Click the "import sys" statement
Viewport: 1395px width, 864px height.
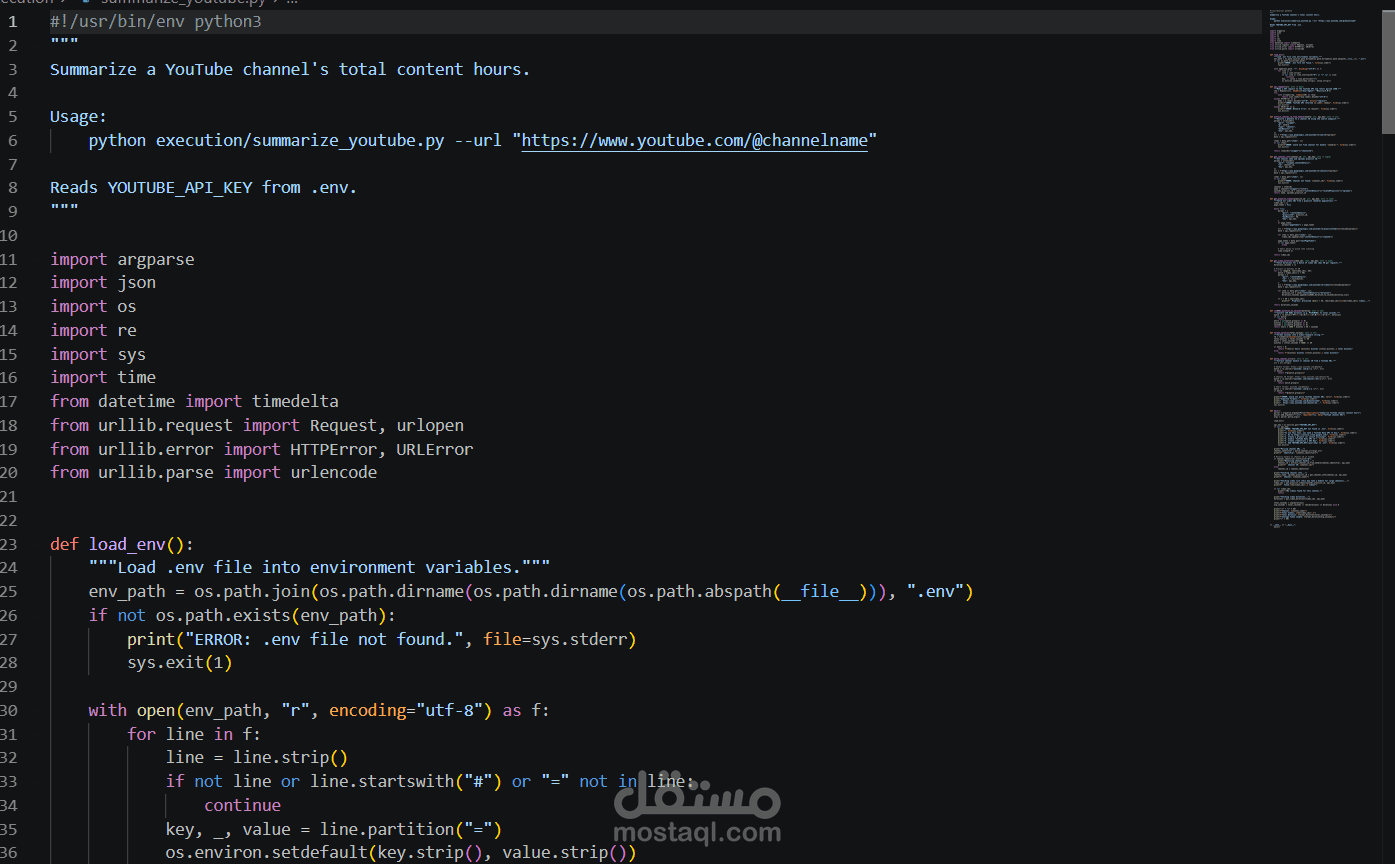pos(98,354)
